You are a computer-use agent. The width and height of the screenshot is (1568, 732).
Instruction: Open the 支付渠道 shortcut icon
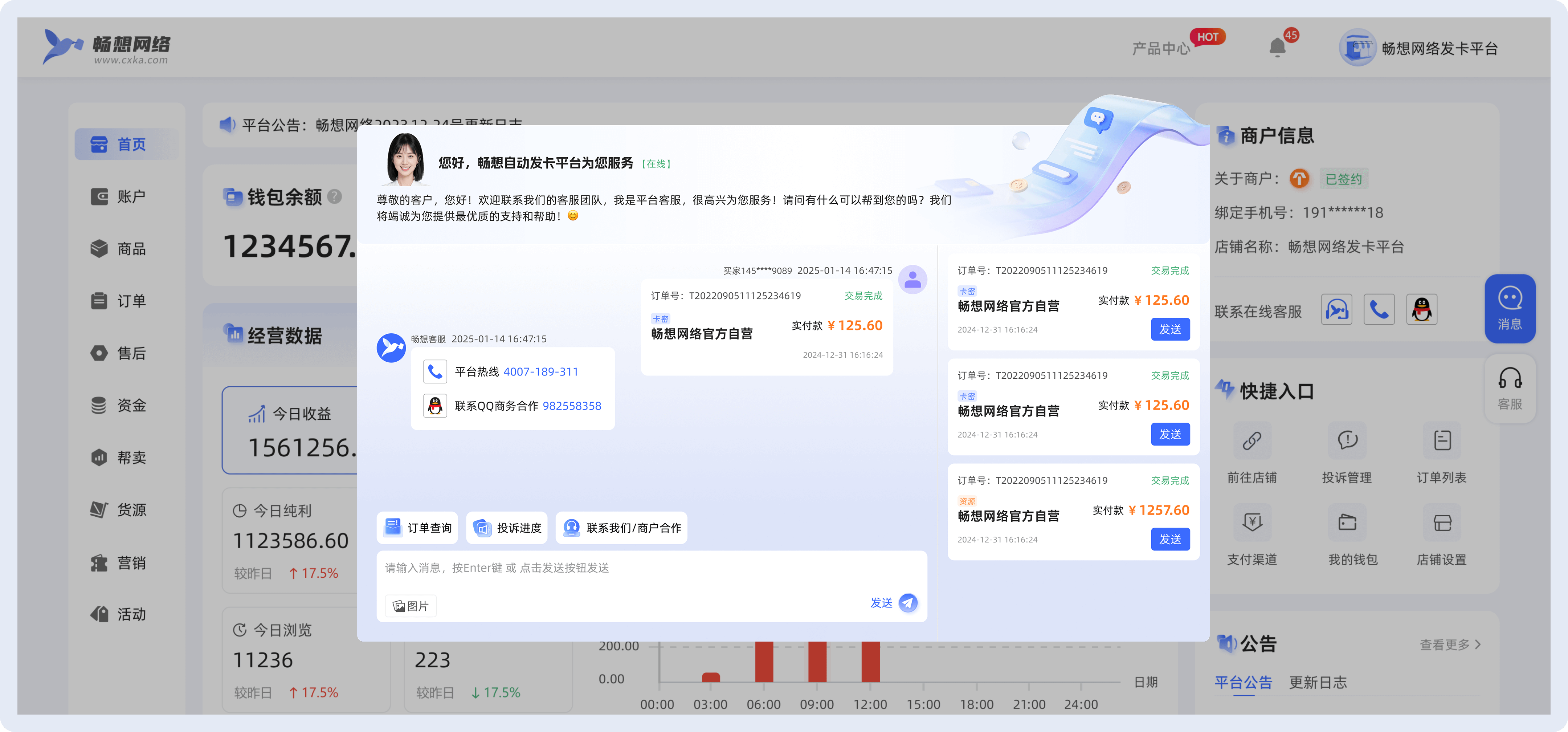1251,522
